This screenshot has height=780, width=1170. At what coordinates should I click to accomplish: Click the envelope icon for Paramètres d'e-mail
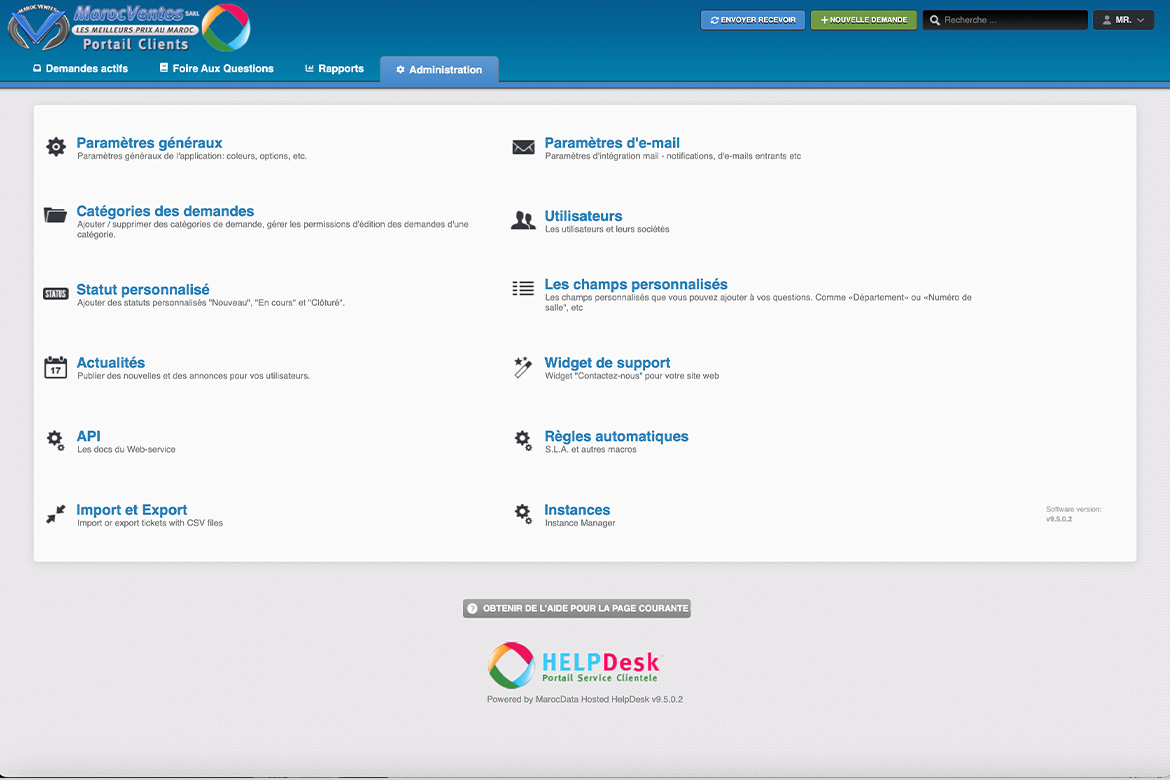point(523,147)
